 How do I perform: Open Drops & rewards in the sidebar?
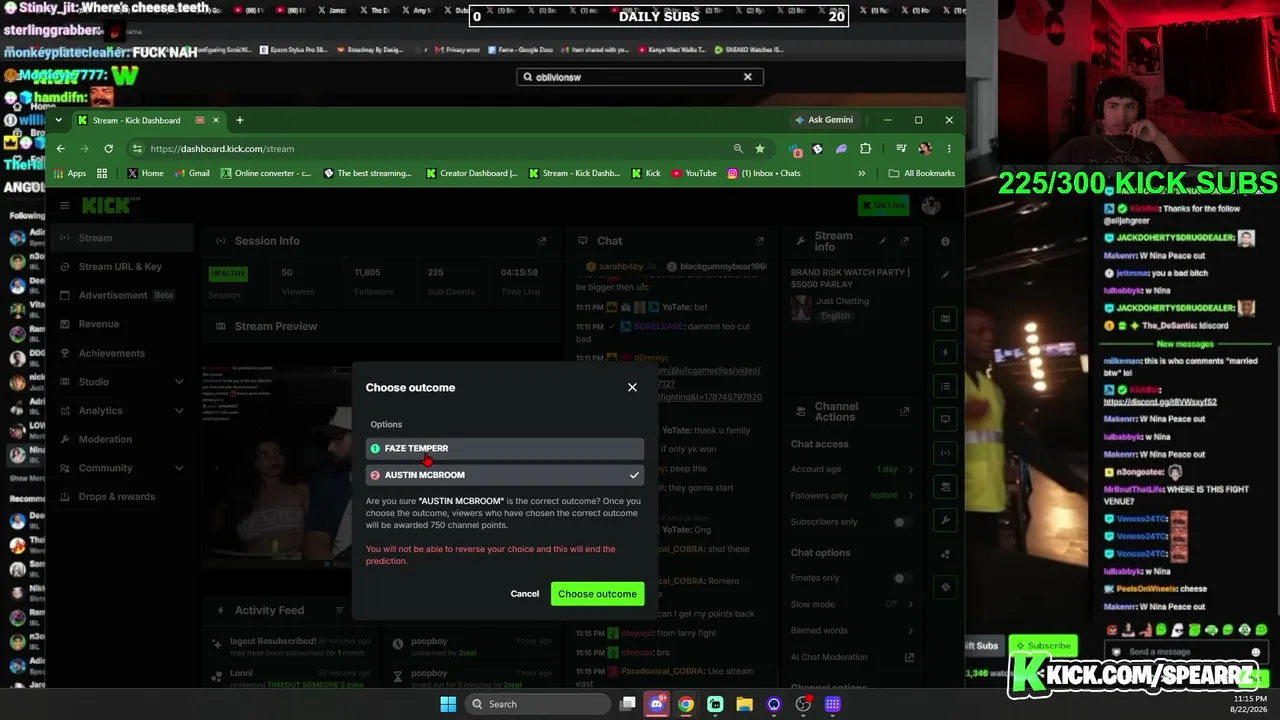coord(117,497)
